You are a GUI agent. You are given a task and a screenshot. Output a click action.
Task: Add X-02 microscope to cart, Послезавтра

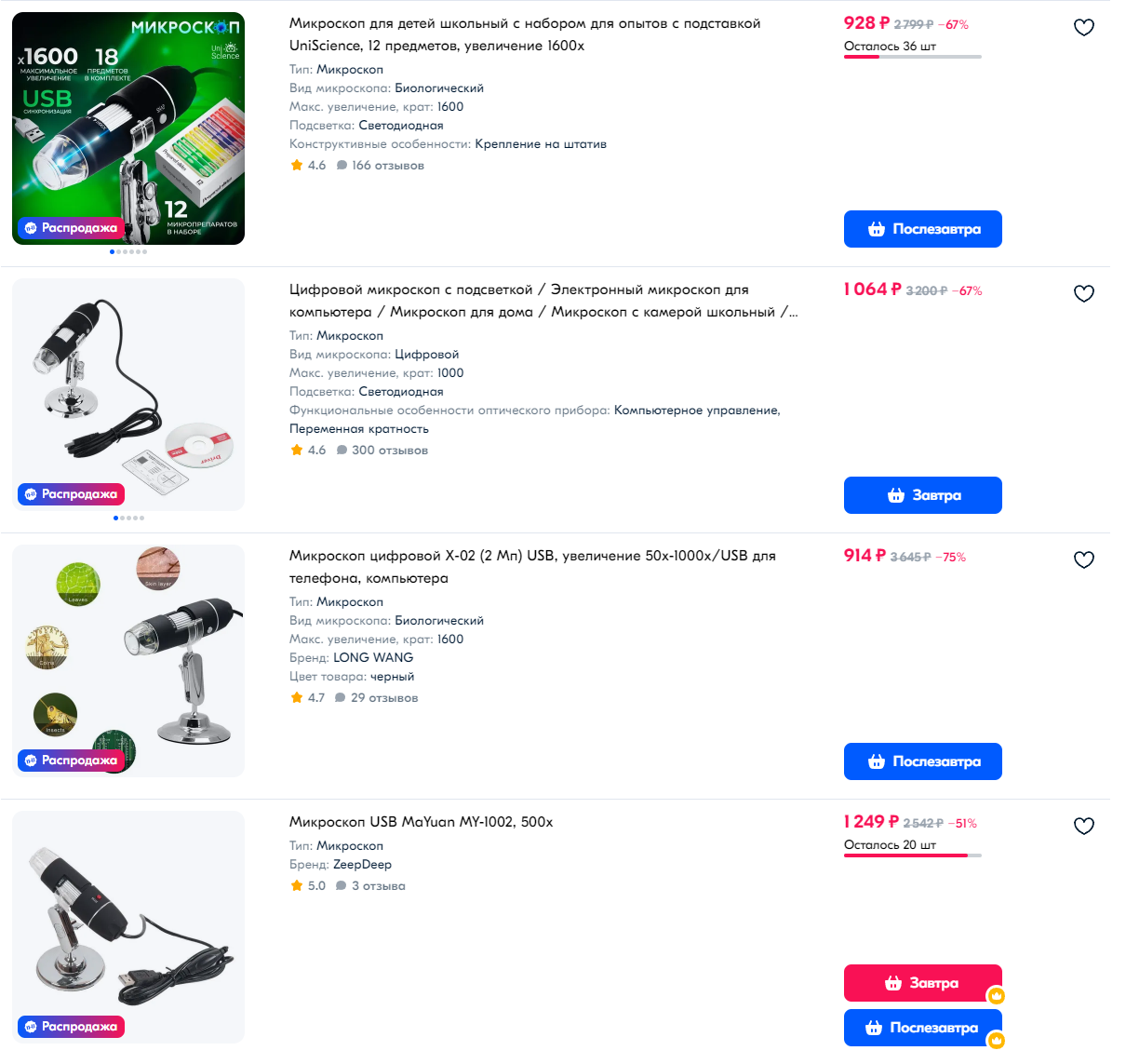click(922, 761)
